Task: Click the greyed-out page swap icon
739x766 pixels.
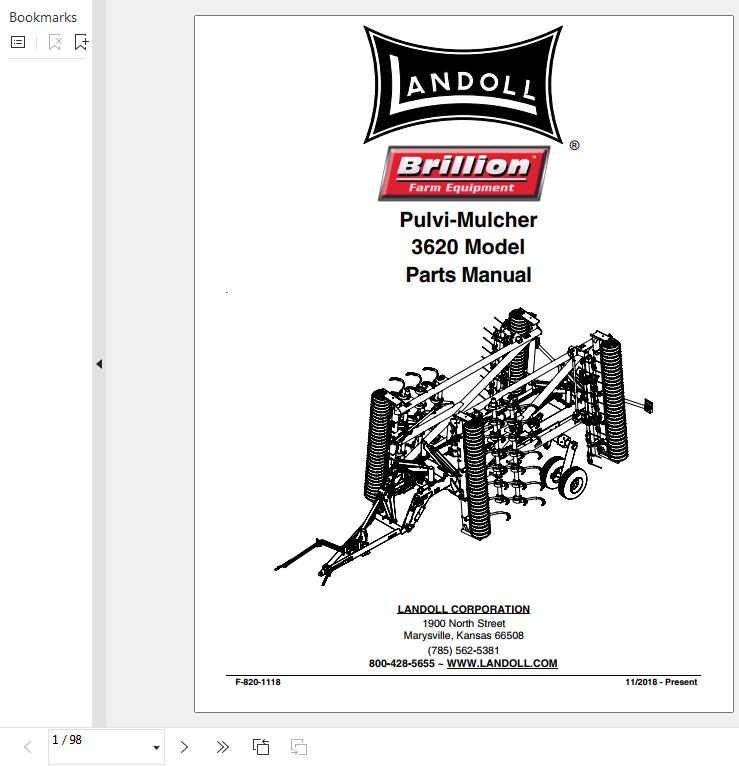Action: coord(299,747)
